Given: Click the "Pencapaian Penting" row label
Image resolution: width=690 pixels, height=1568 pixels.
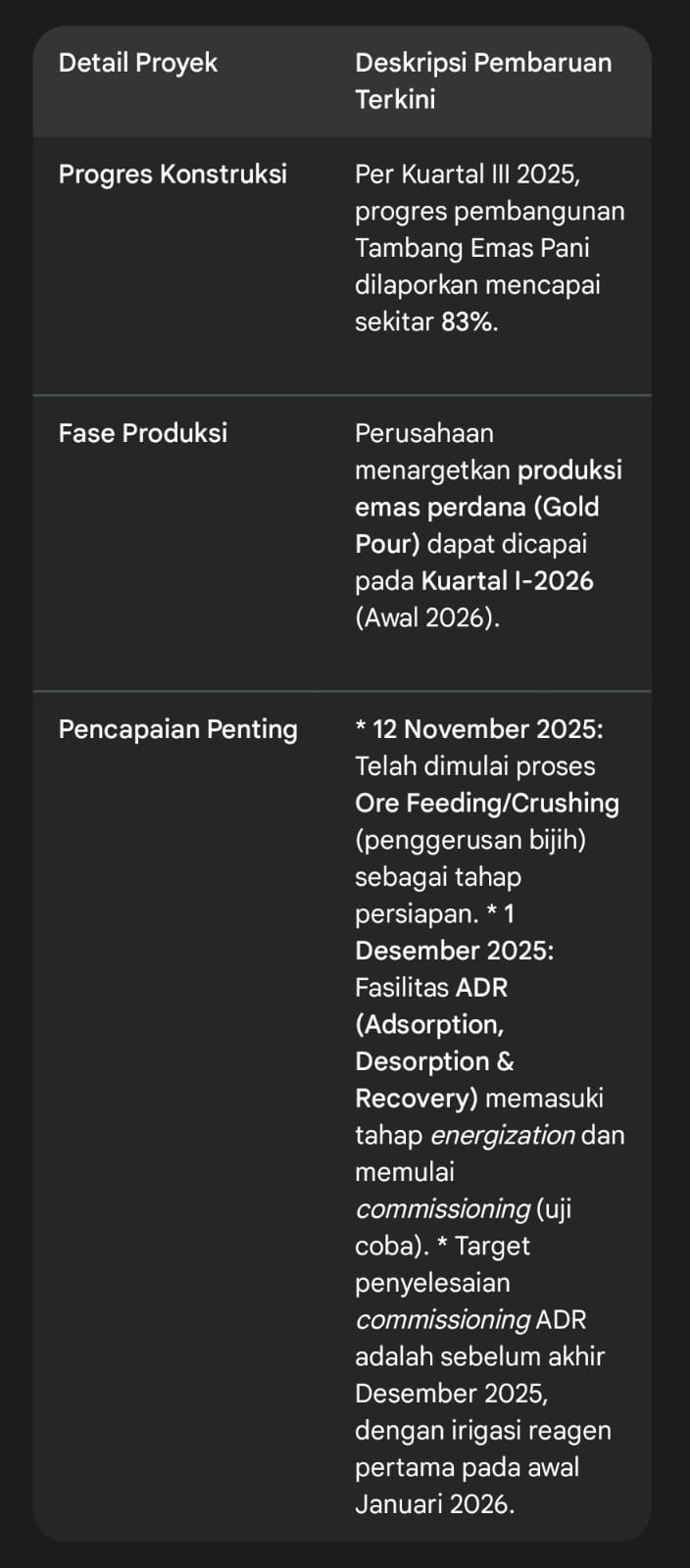Looking at the screenshot, I should coord(177,729).
